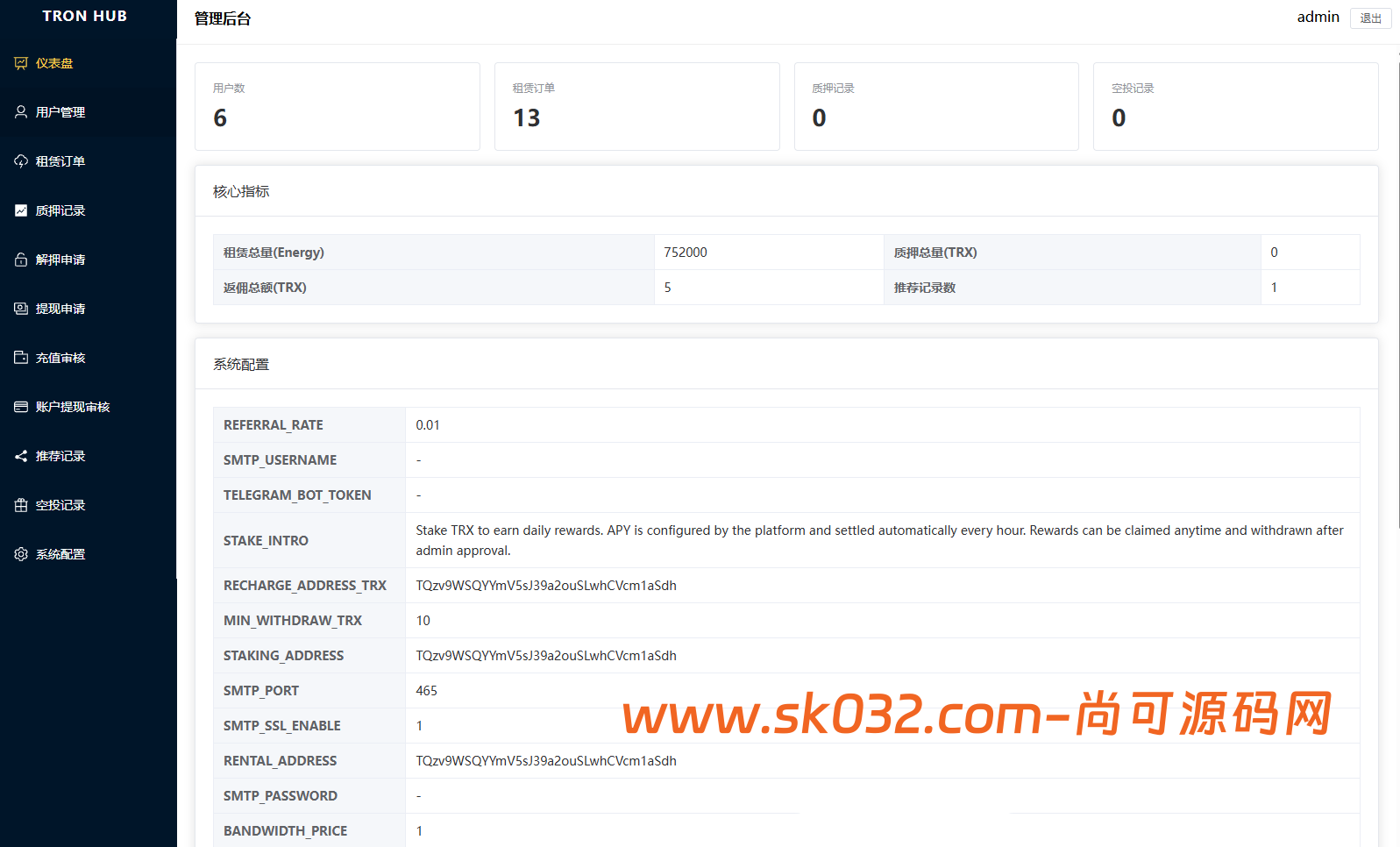Click the share icon beside 推荐记录
1400x847 pixels.
21,456
